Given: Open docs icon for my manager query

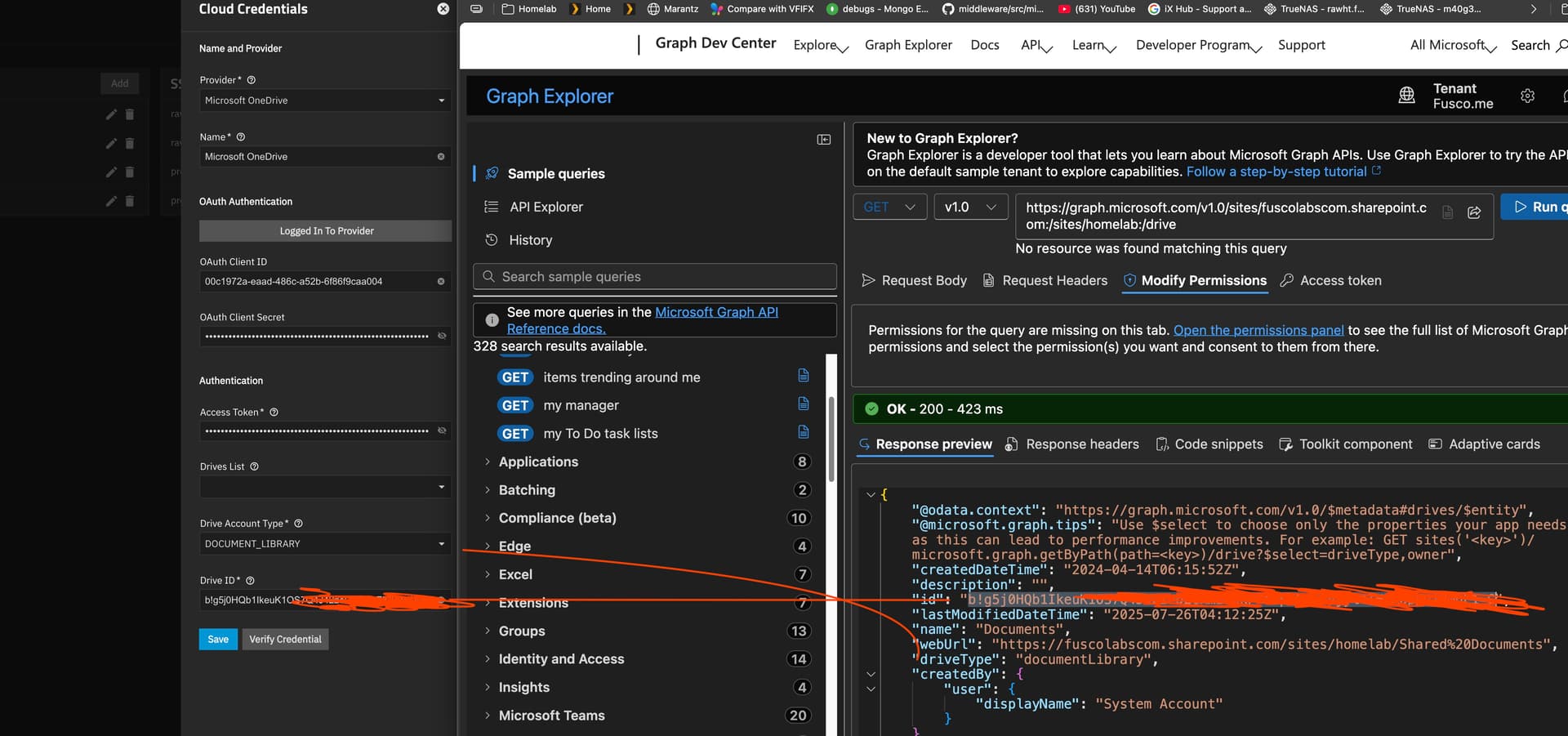Looking at the screenshot, I should pos(804,404).
